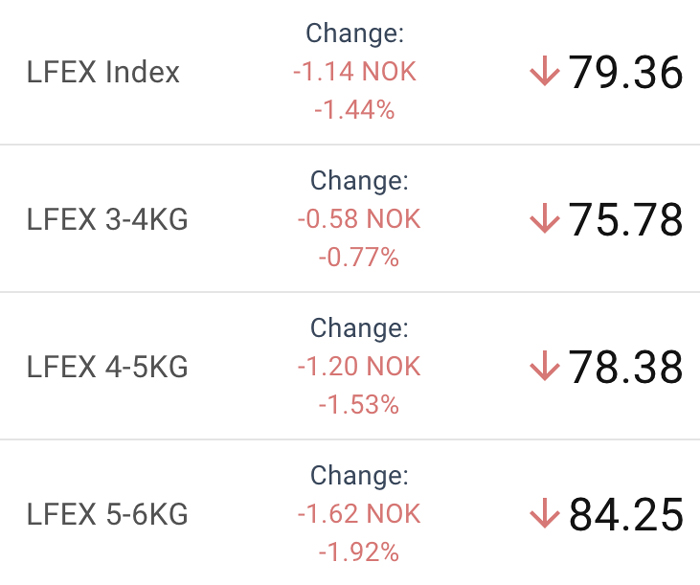Click the LFEX 5-6KG down arrow icon
700x585 pixels.
click(544, 513)
